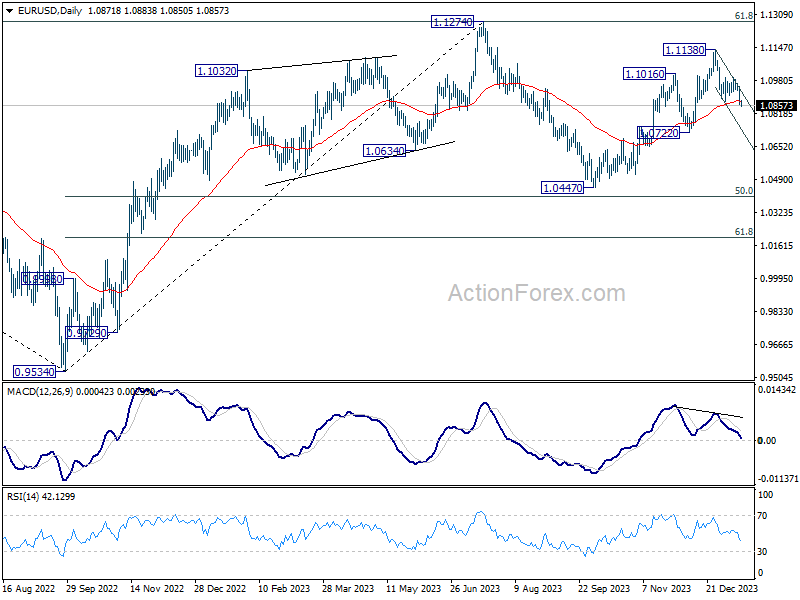Click the RSI(14) 42.1299 indicator label

click(41, 496)
